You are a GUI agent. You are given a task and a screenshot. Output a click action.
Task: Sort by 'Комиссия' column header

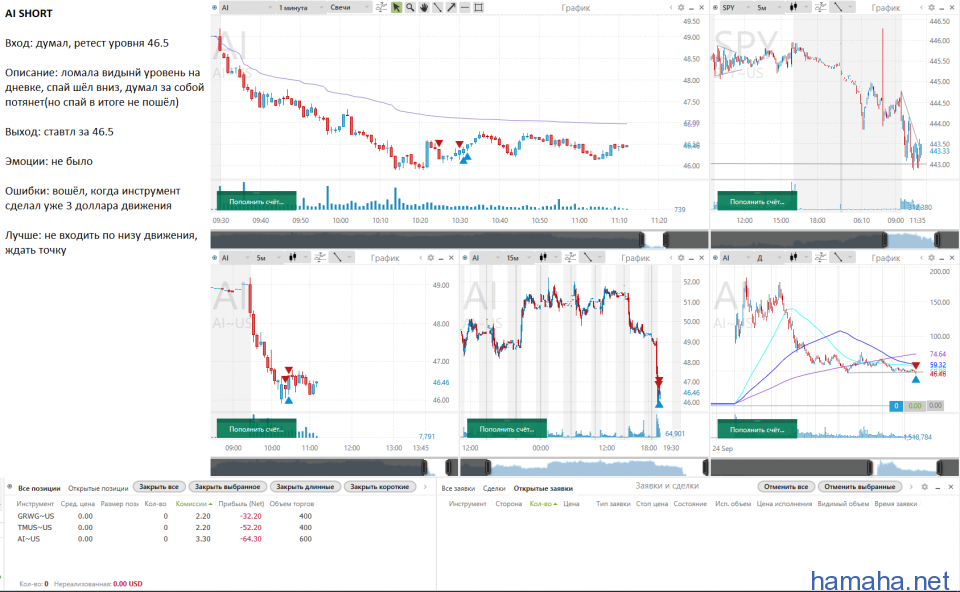click(193, 504)
